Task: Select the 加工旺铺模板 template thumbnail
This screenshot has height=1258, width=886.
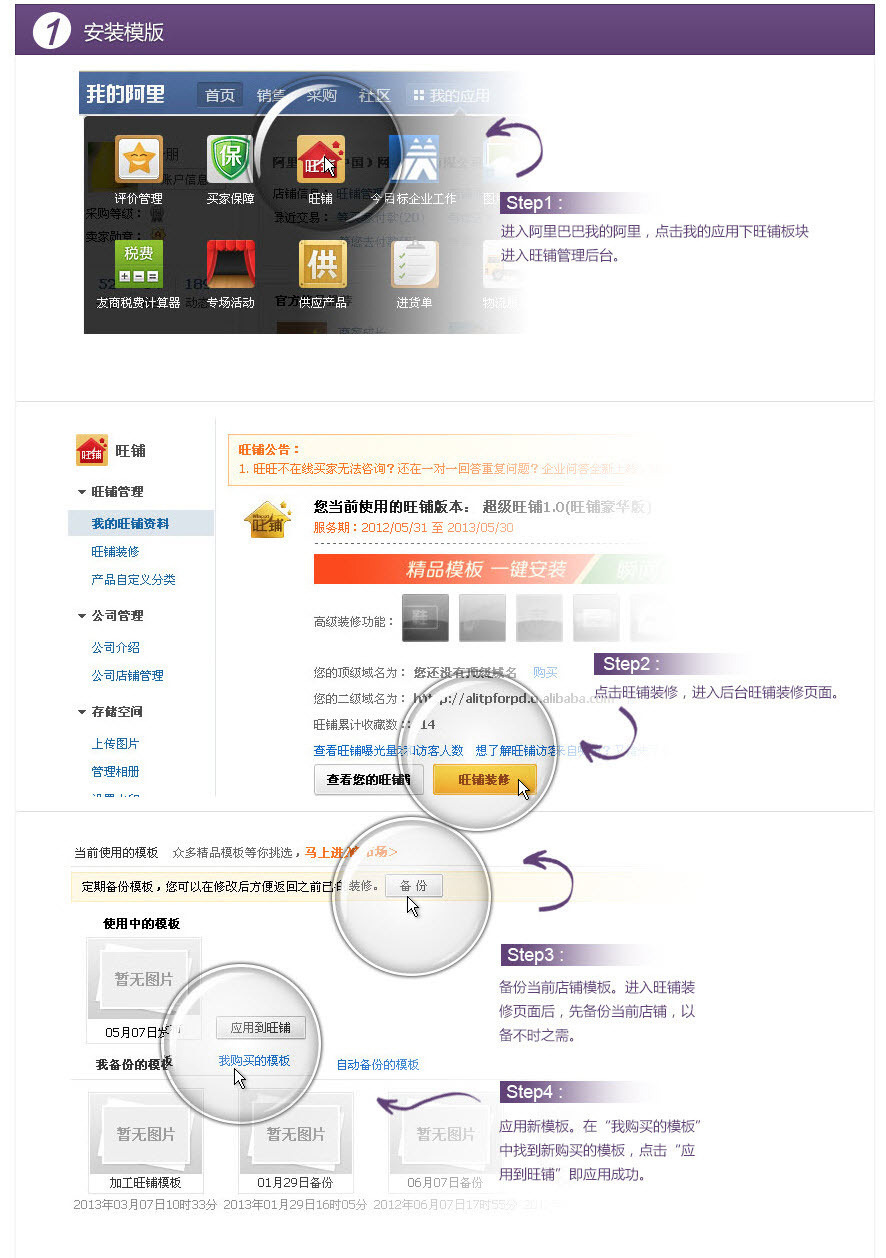Action: point(146,1132)
